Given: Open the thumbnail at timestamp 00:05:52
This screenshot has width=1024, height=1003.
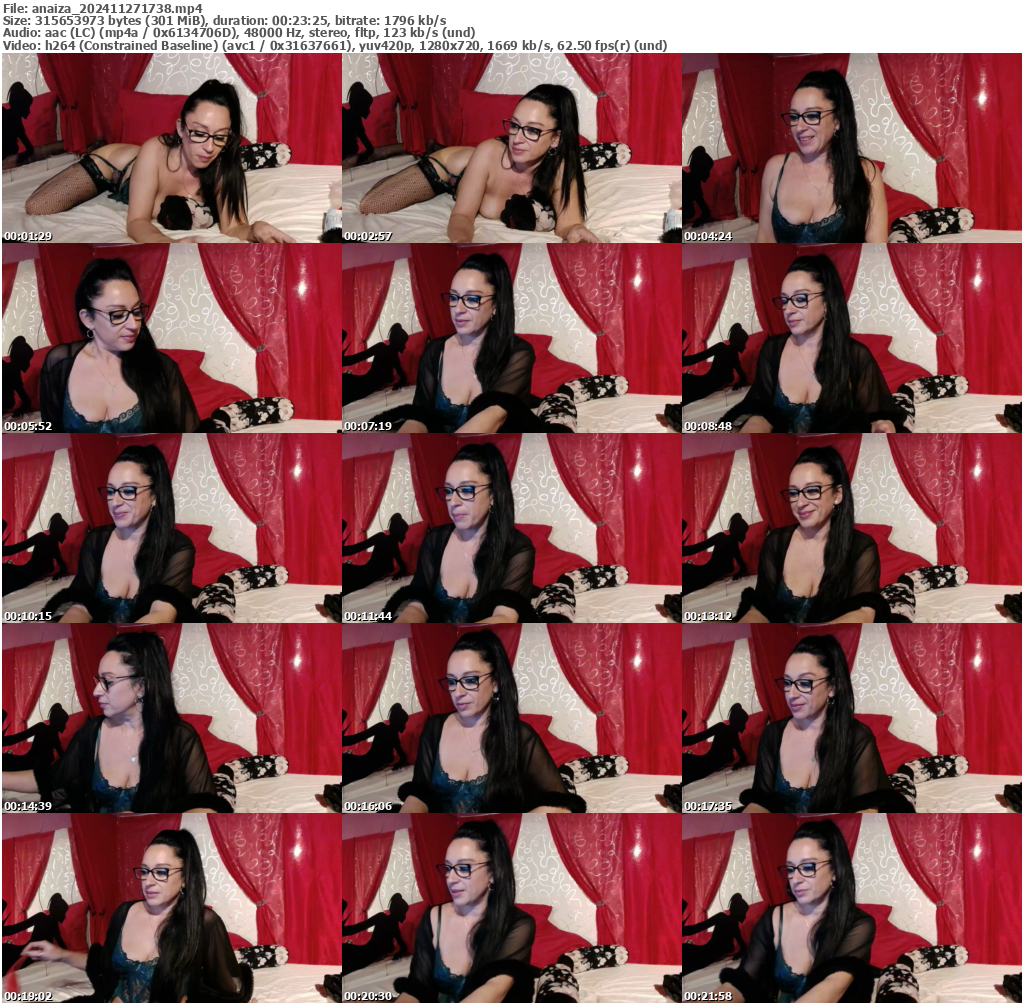Looking at the screenshot, I should tap(170, 338).
